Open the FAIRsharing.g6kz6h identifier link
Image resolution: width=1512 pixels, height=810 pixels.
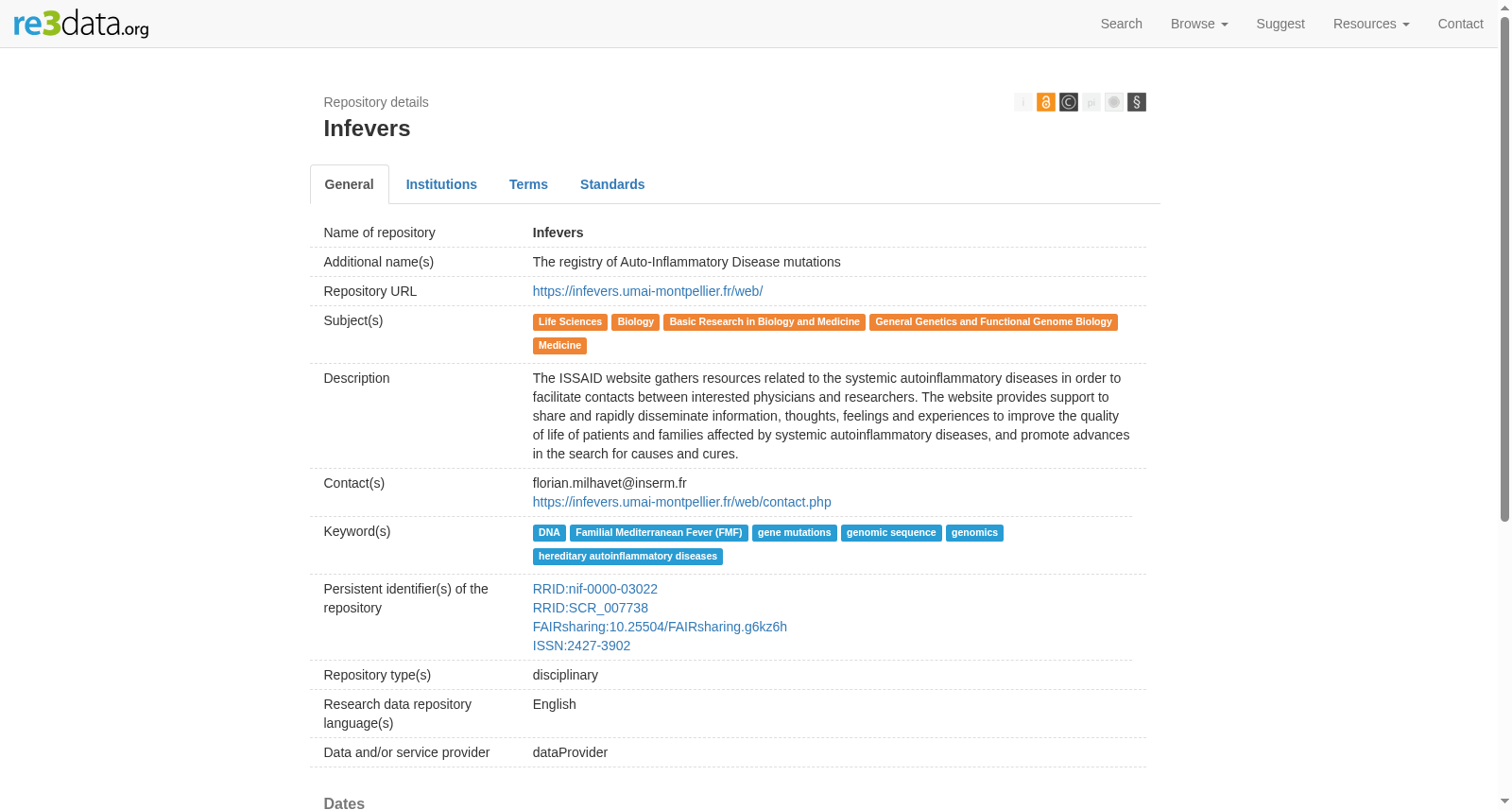pyautogui.click(x=660, y=627)
